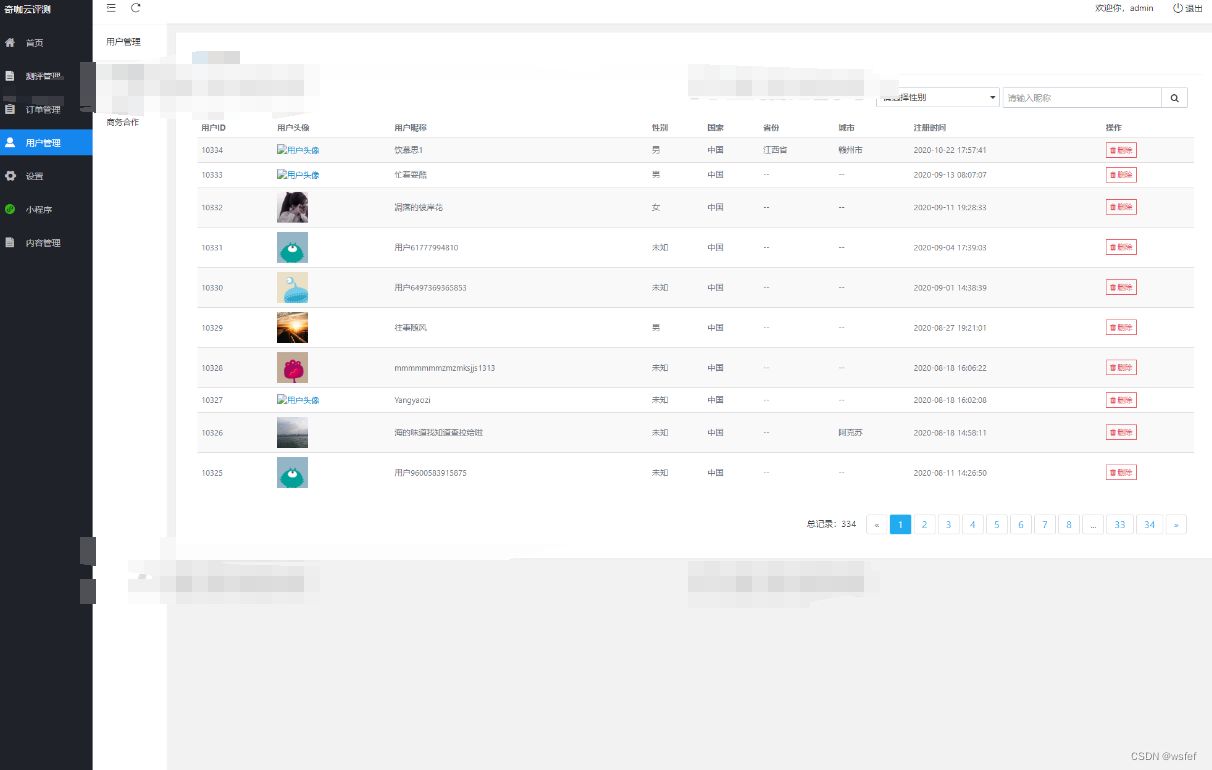Screen dimensions: 1212x770
Task: Delete user 10334 with its 删除 button
Action: (x=1120, y=149)
